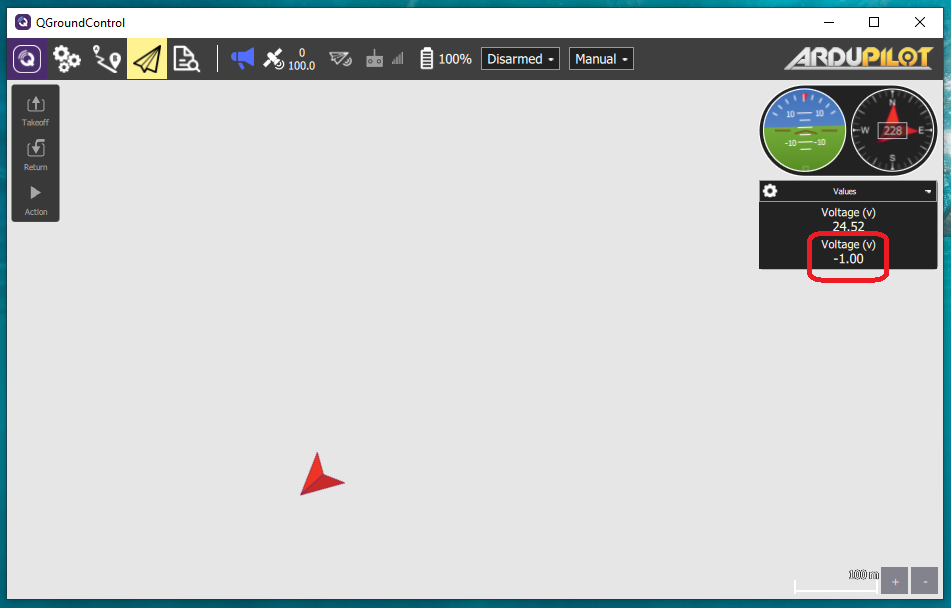The width and height of the screenshot is (951, 608).
Task: Open the QGroundControl app settings icon
Action: click(26, 58)
